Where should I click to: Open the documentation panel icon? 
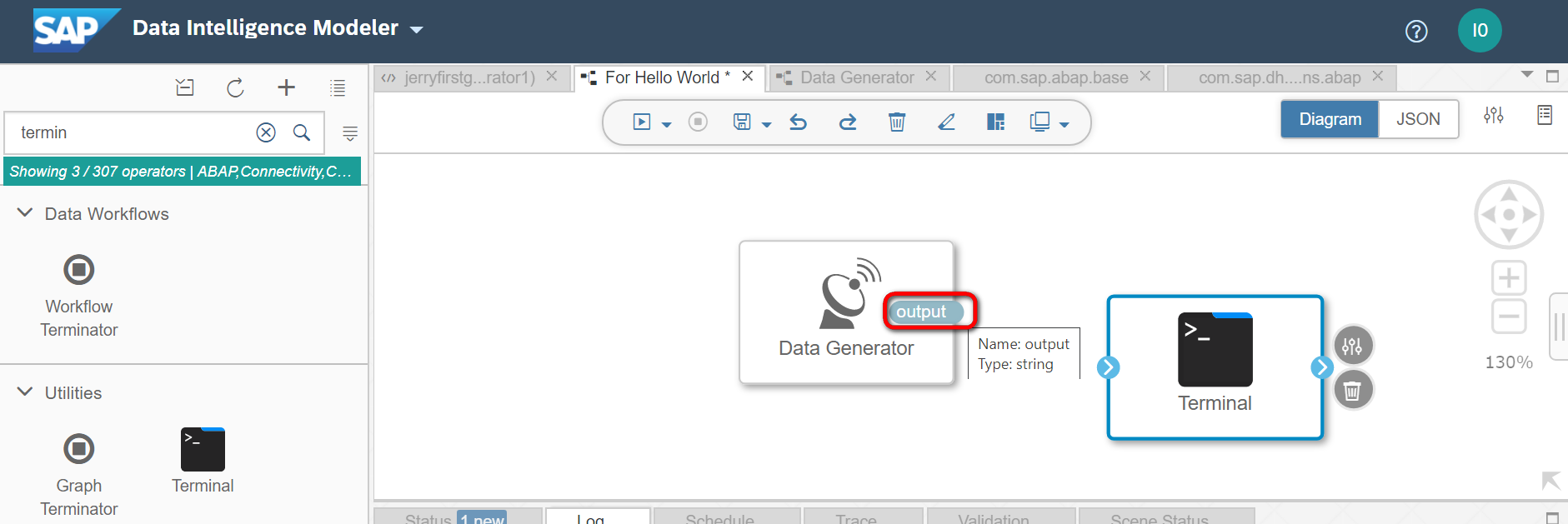pos(1545,115)
